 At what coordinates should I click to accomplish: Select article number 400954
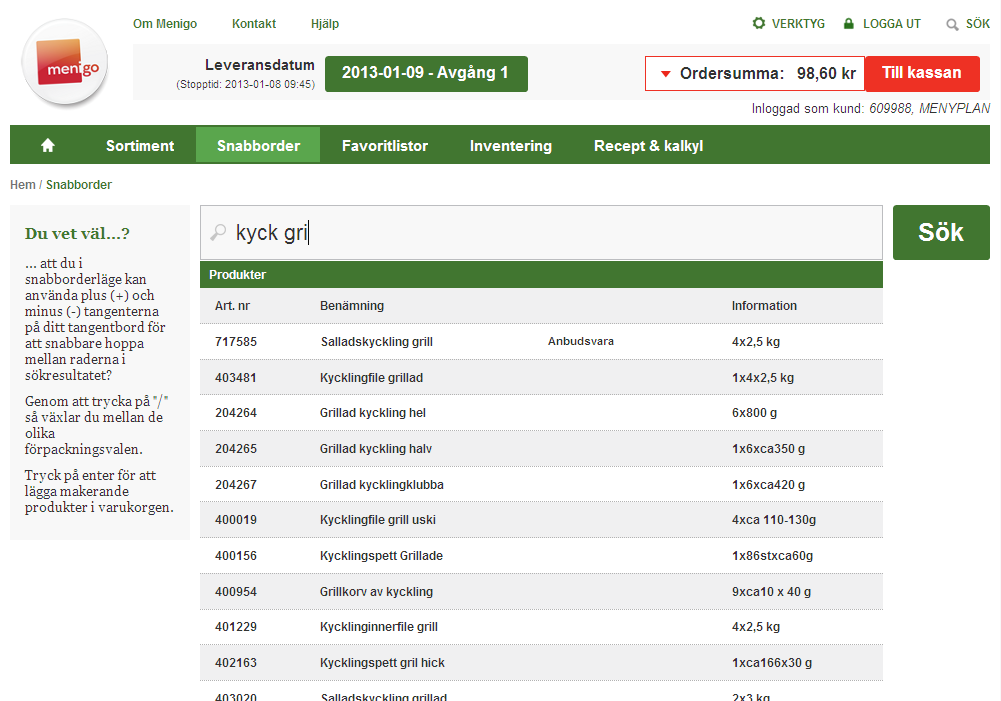point(236,591)
